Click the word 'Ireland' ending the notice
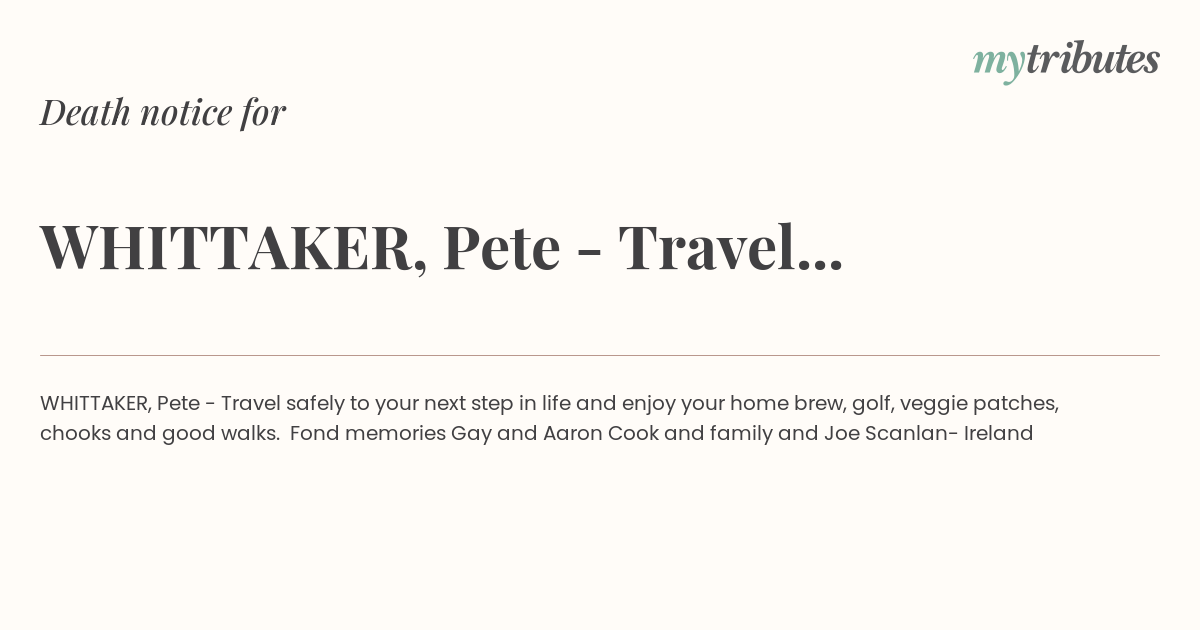This screenshot has width=1200, height=630. pyautogui.click(x=998, y=433)
